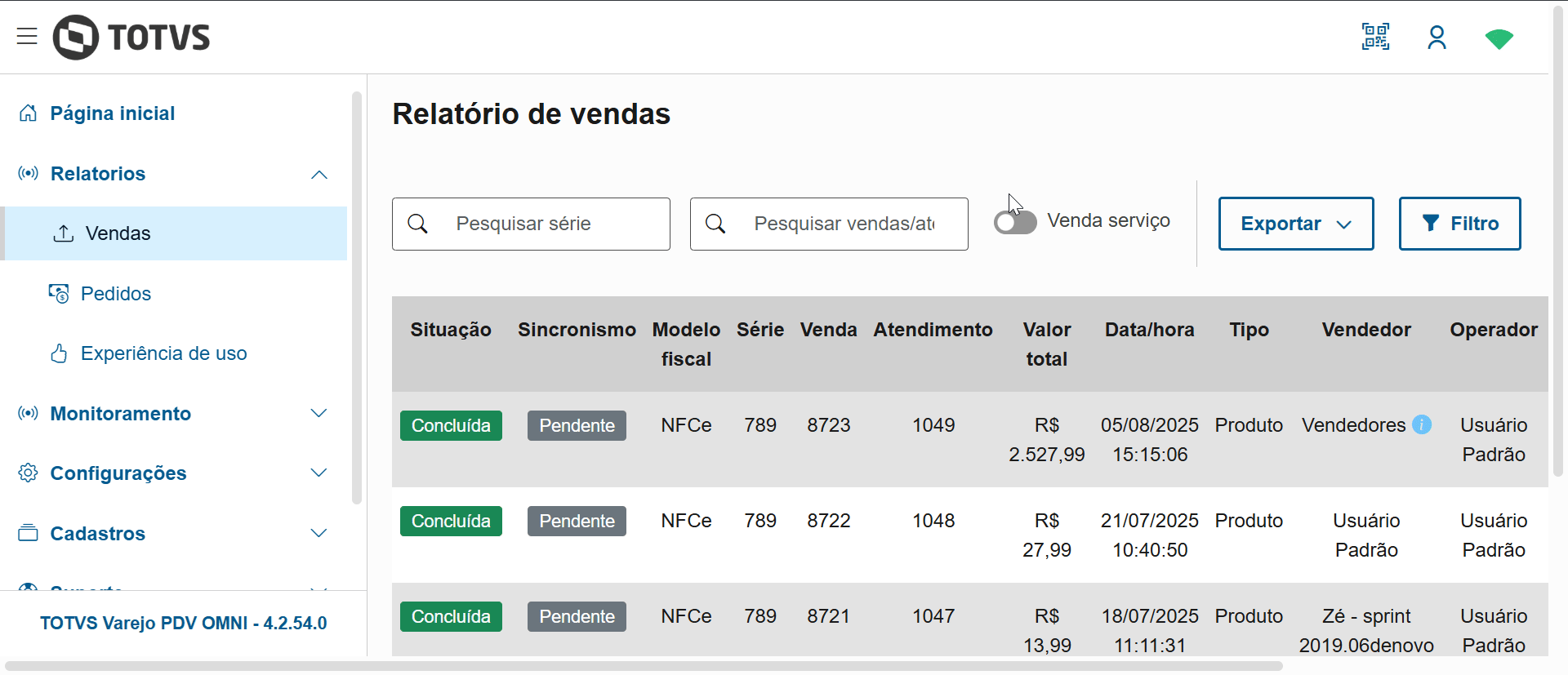Expand the Cadastros section
1568x675 pixels.
click(319, 534)
